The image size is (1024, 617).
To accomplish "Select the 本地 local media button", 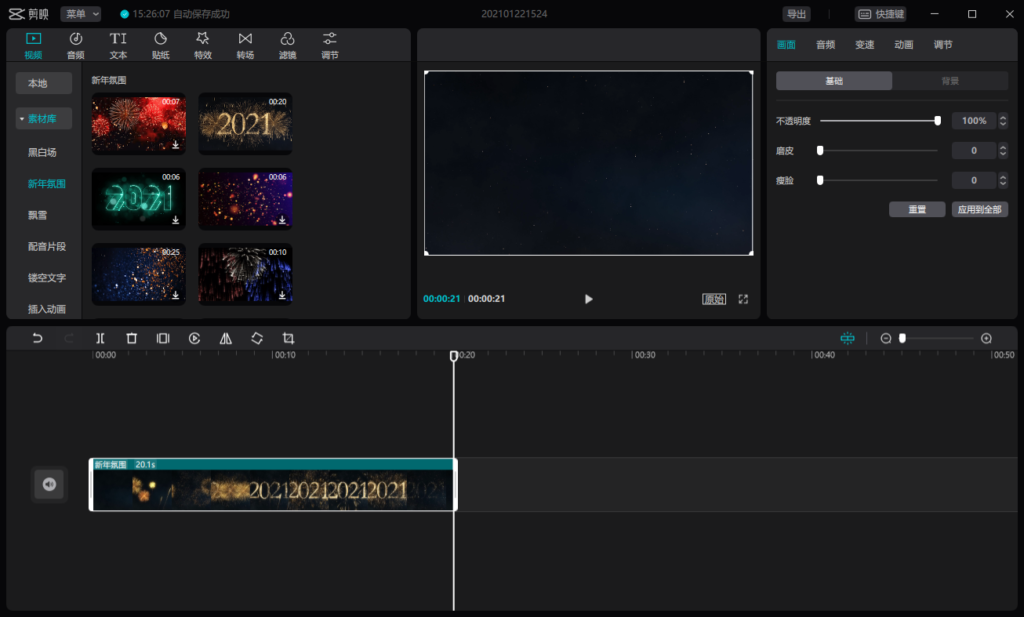I will pyautogui.click(x=44, y=84).
